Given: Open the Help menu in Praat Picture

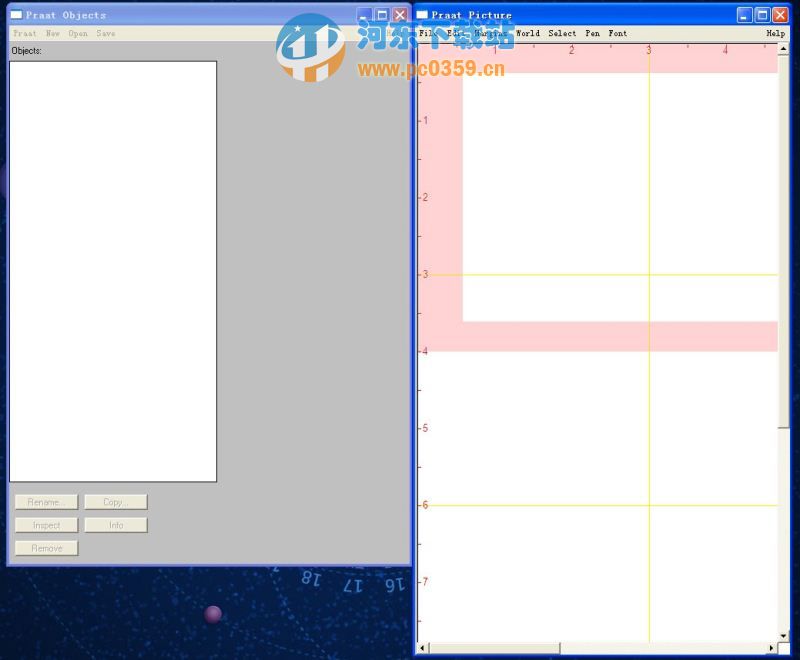Looking at the screenshot, I should pyautogui.click(x=776, y=33).
